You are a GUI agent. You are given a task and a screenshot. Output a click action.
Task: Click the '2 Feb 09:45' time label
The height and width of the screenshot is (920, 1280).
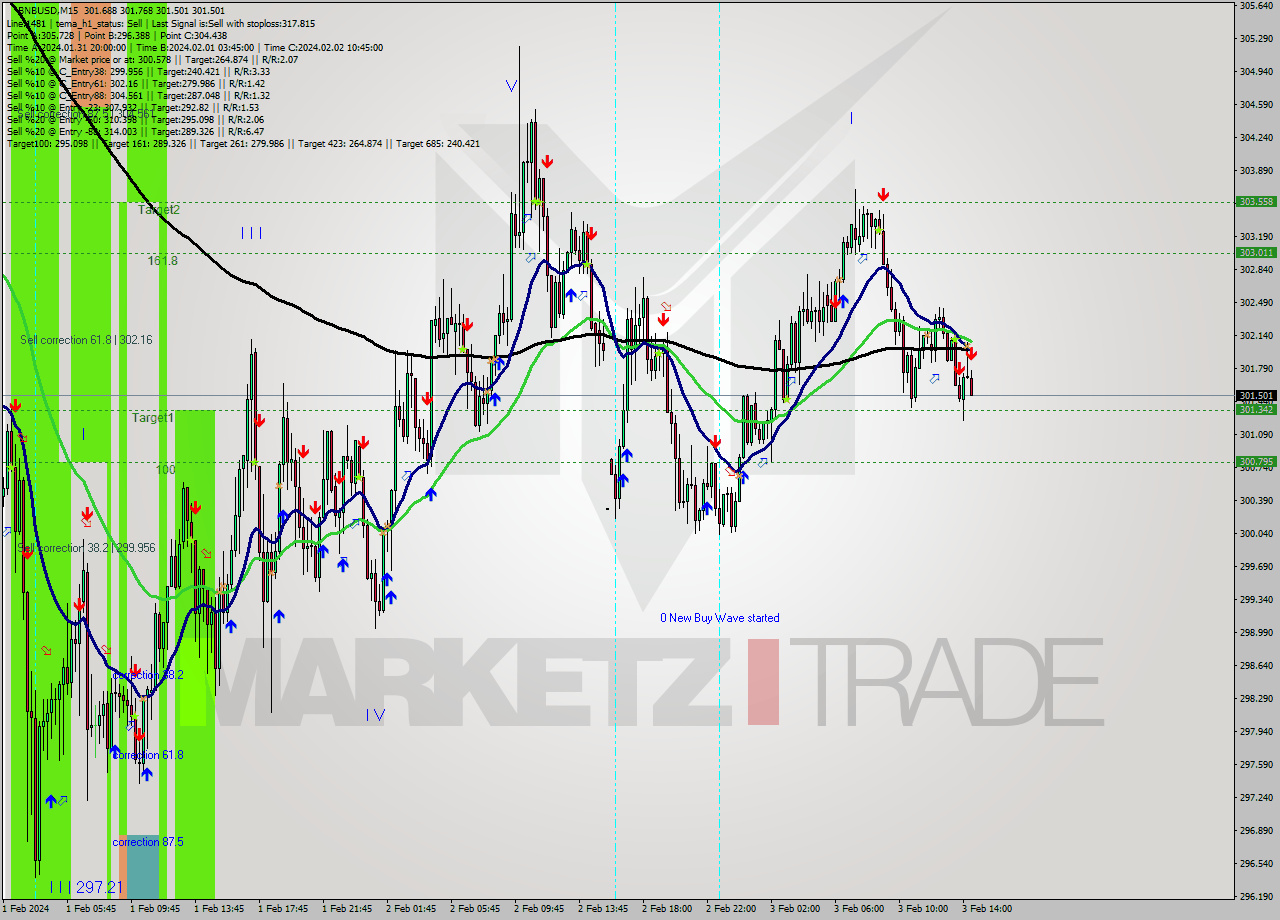click(x=539, y=909)
